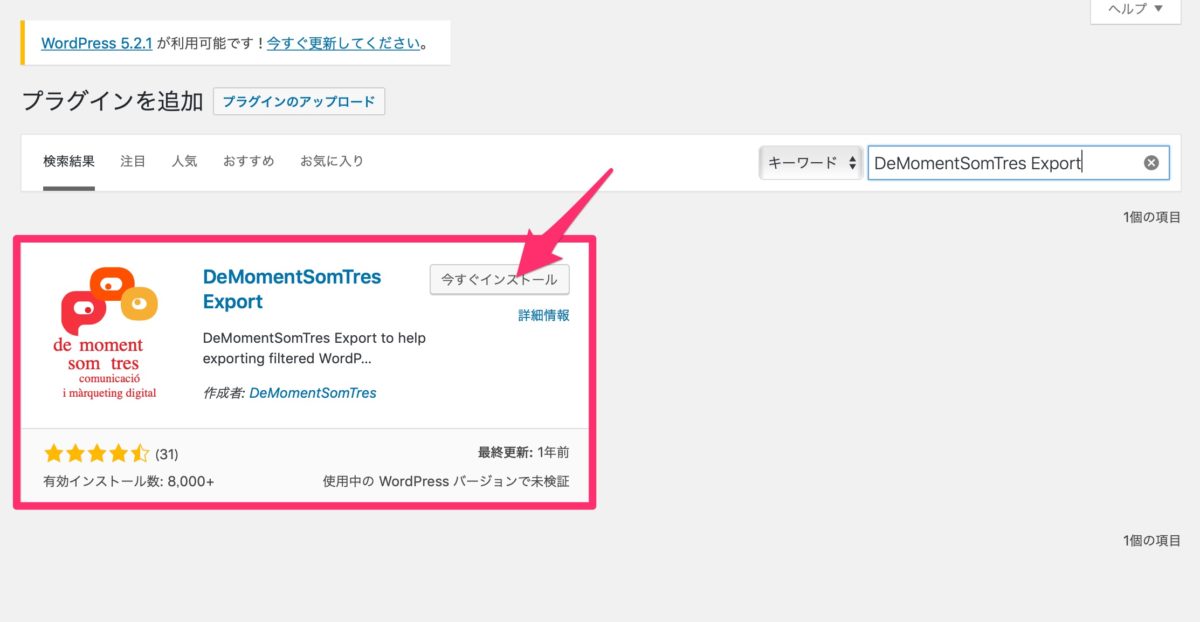Image resolution: width=1200 pixels, height=622 pixels.
Task: Click the plugin description starting DeMomentSomTres Export to help
Action: coord(314,348)
